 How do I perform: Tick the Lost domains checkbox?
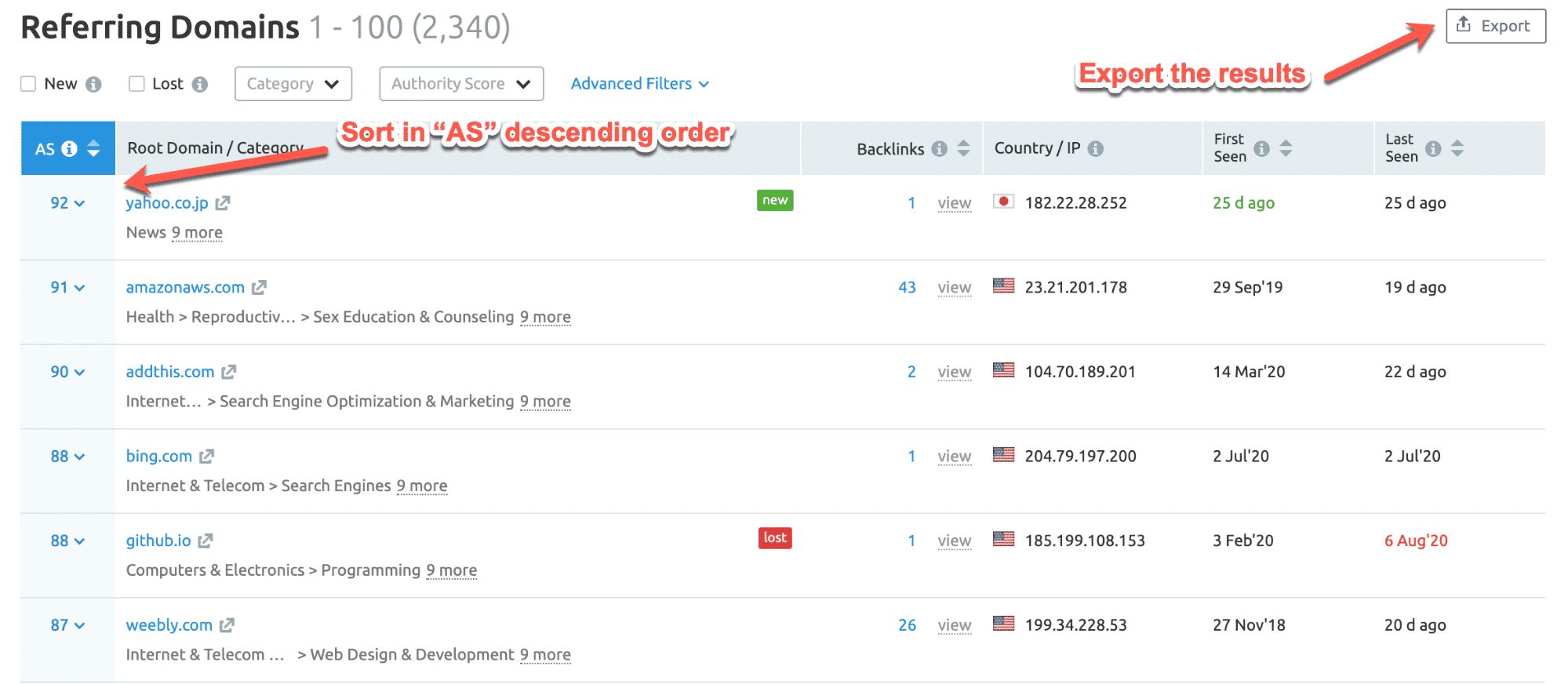(136, 84)
